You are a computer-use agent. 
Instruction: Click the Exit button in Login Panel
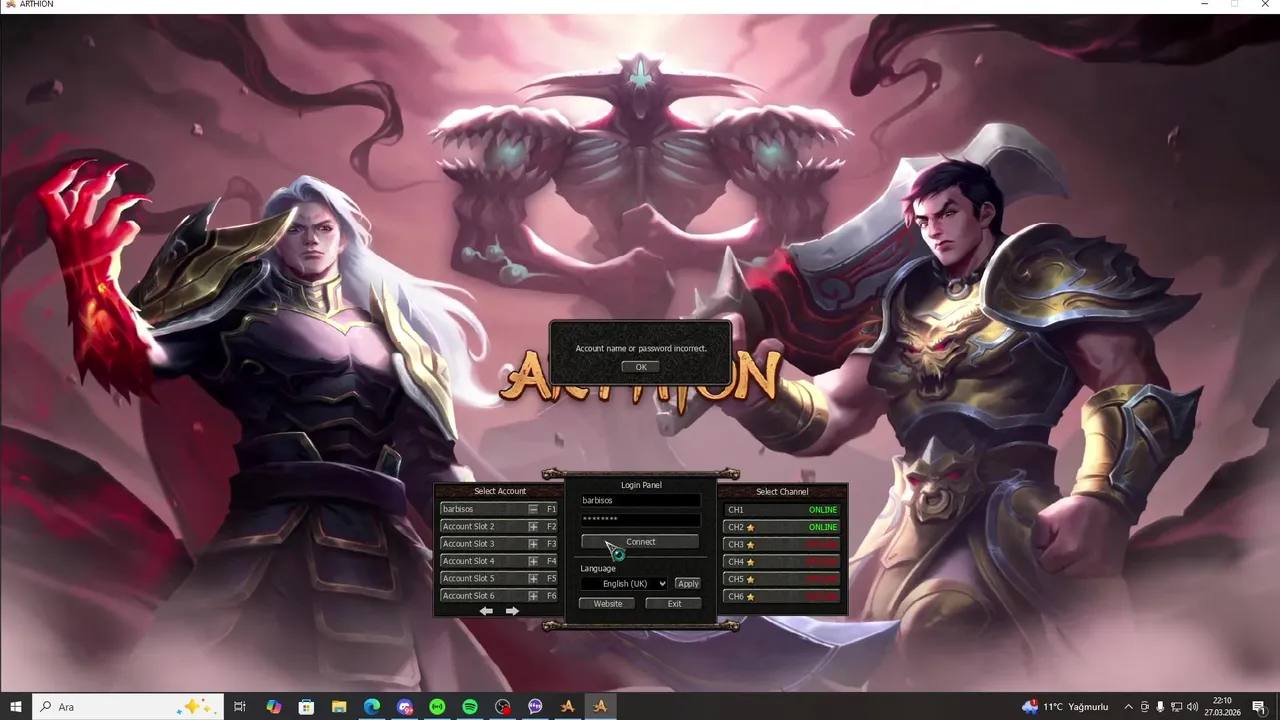point(674,604)
